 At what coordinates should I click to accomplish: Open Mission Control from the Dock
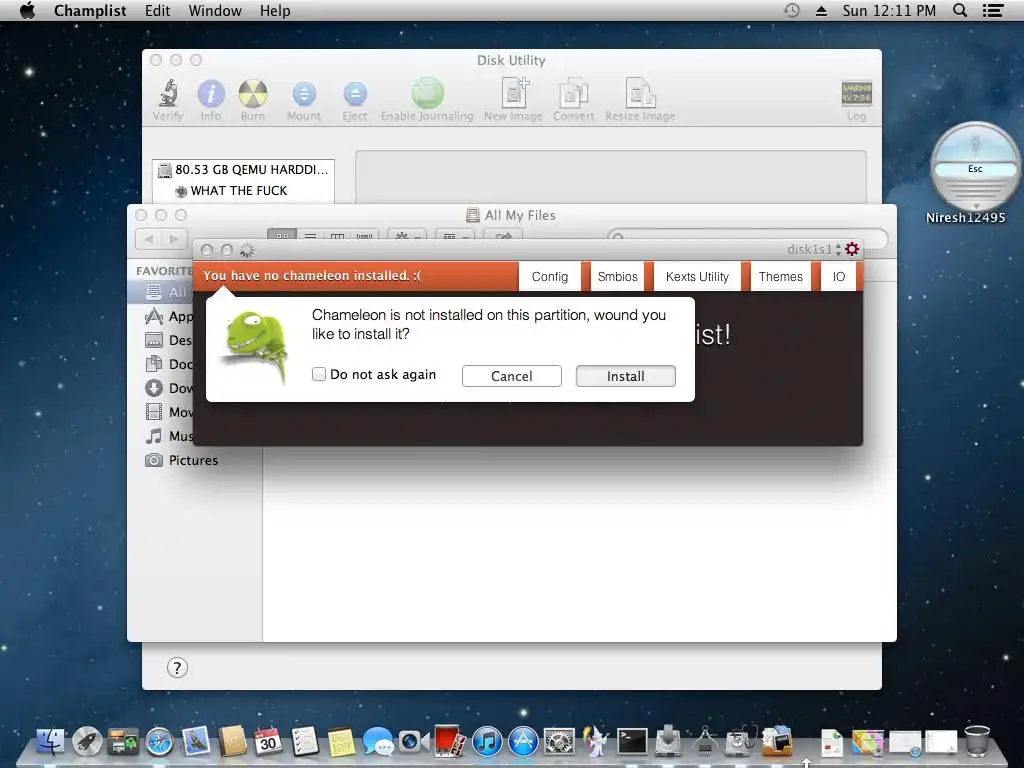pos(123,742)
